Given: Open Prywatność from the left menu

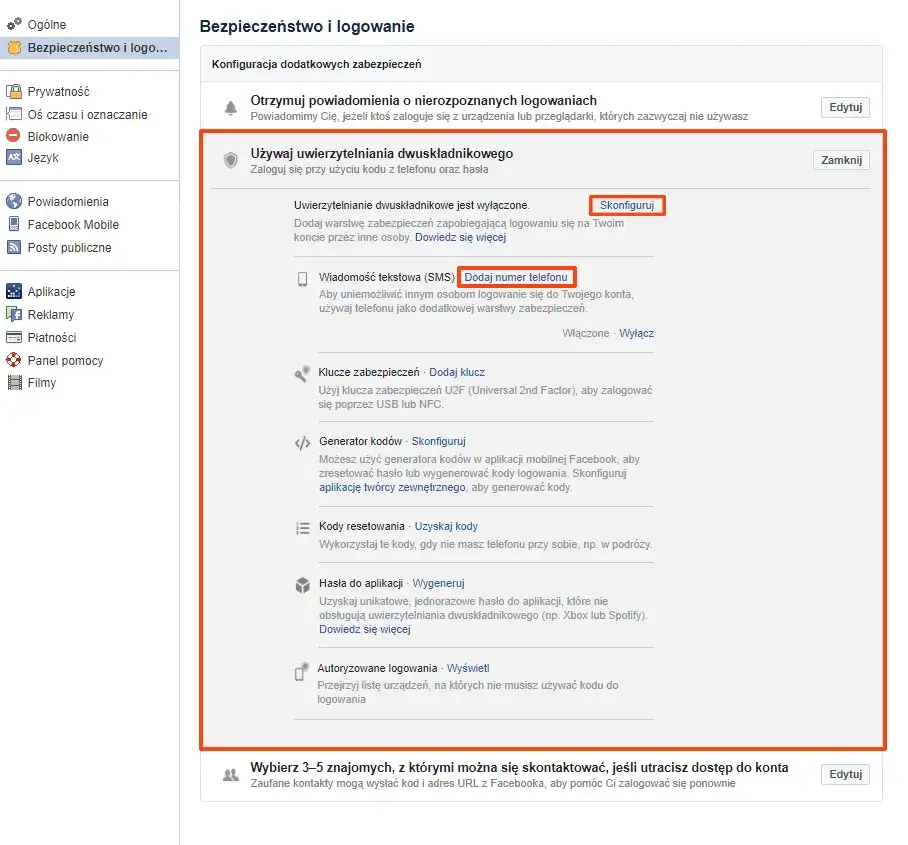Looking at the screenshot, I should 58,91.
